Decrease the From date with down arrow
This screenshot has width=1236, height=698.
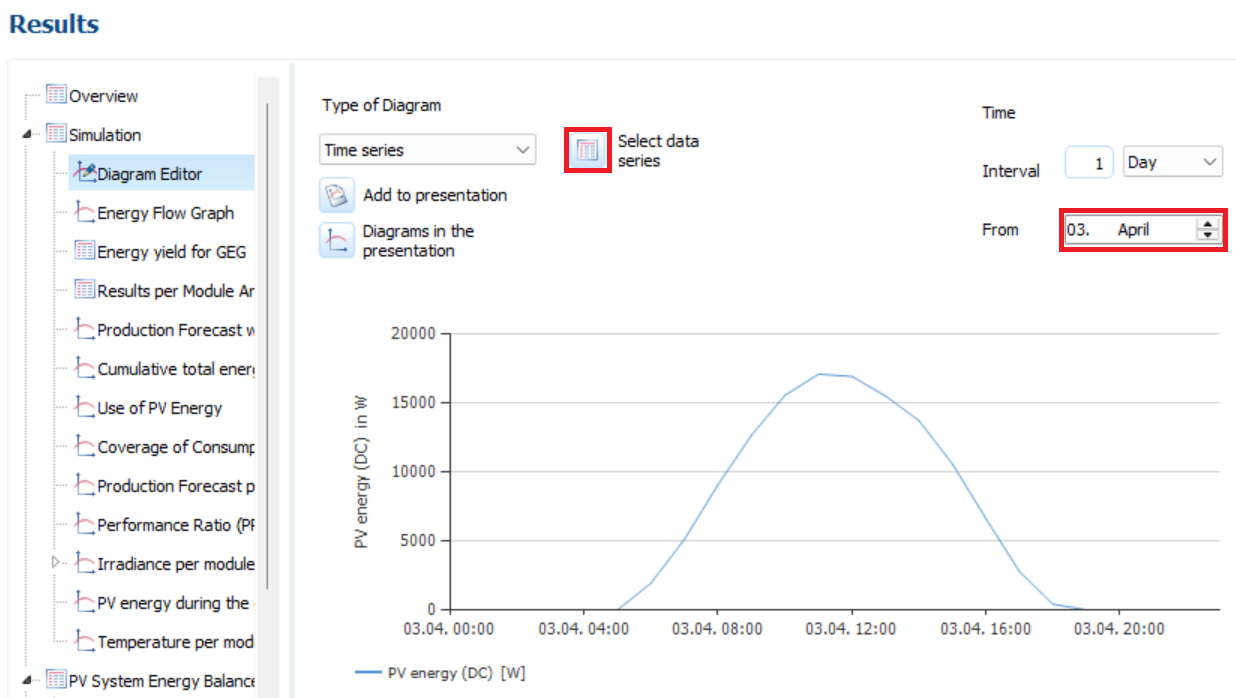1208,235
